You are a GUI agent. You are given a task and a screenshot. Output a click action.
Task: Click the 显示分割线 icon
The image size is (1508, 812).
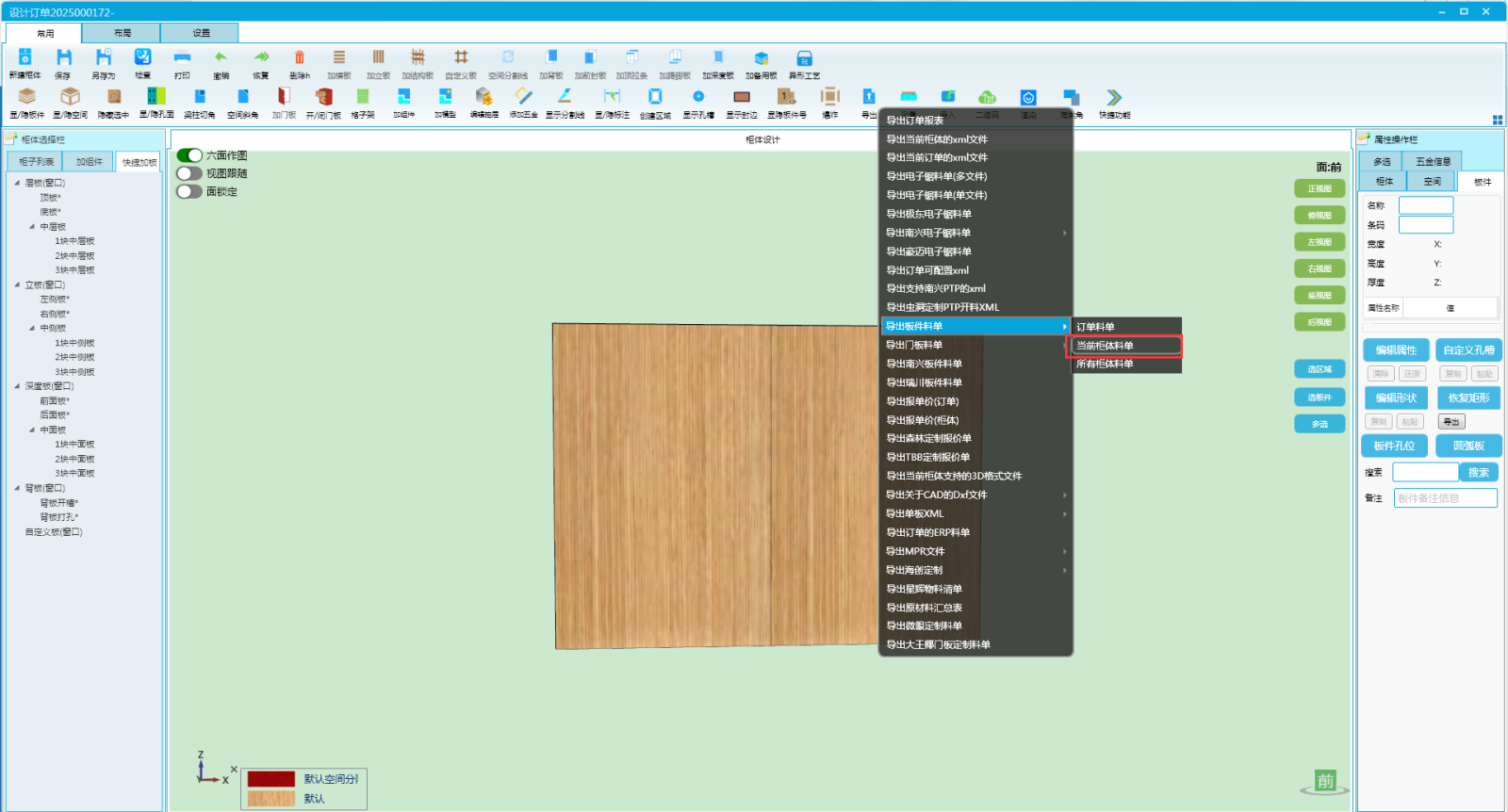click(565, 97)
